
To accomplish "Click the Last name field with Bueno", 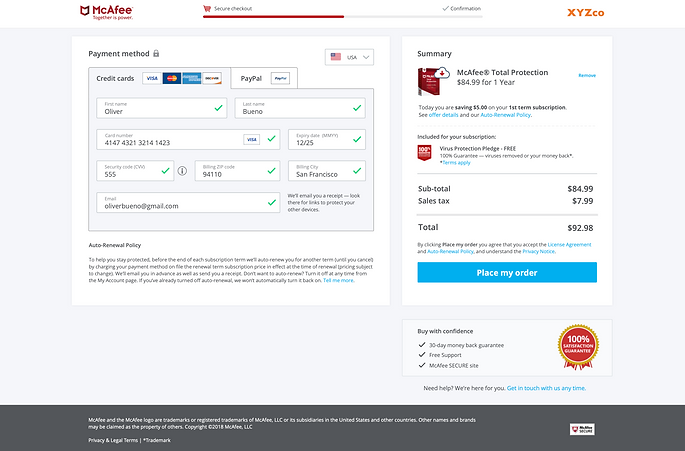I will (300, 108).
